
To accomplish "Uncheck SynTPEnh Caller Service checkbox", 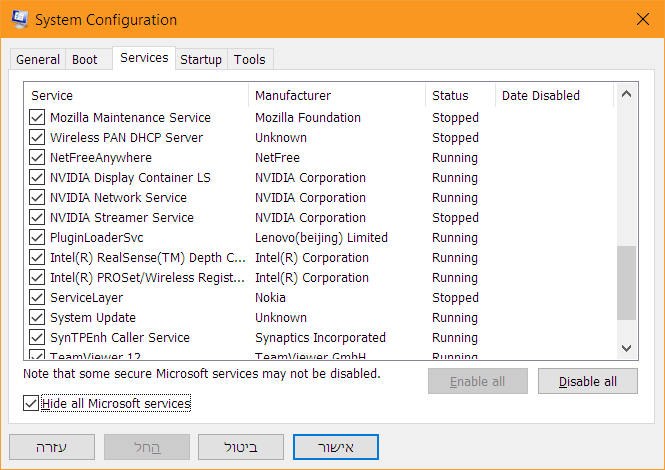I will [x=37, y=337].
